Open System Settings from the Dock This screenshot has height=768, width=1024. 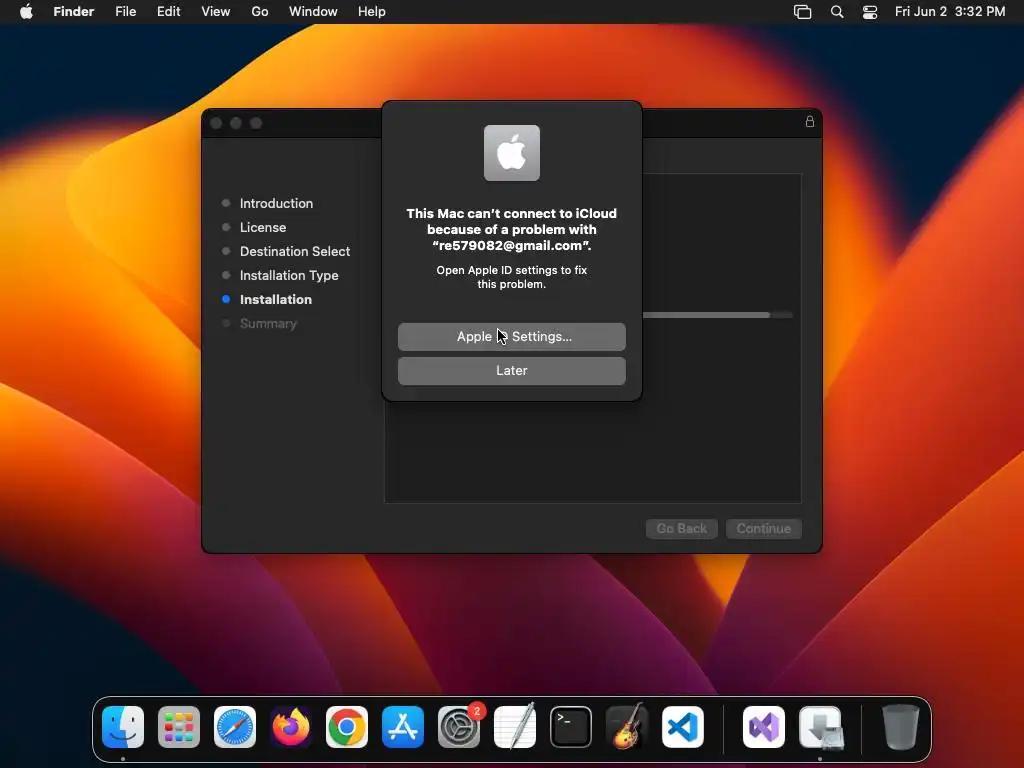(458, 727)
